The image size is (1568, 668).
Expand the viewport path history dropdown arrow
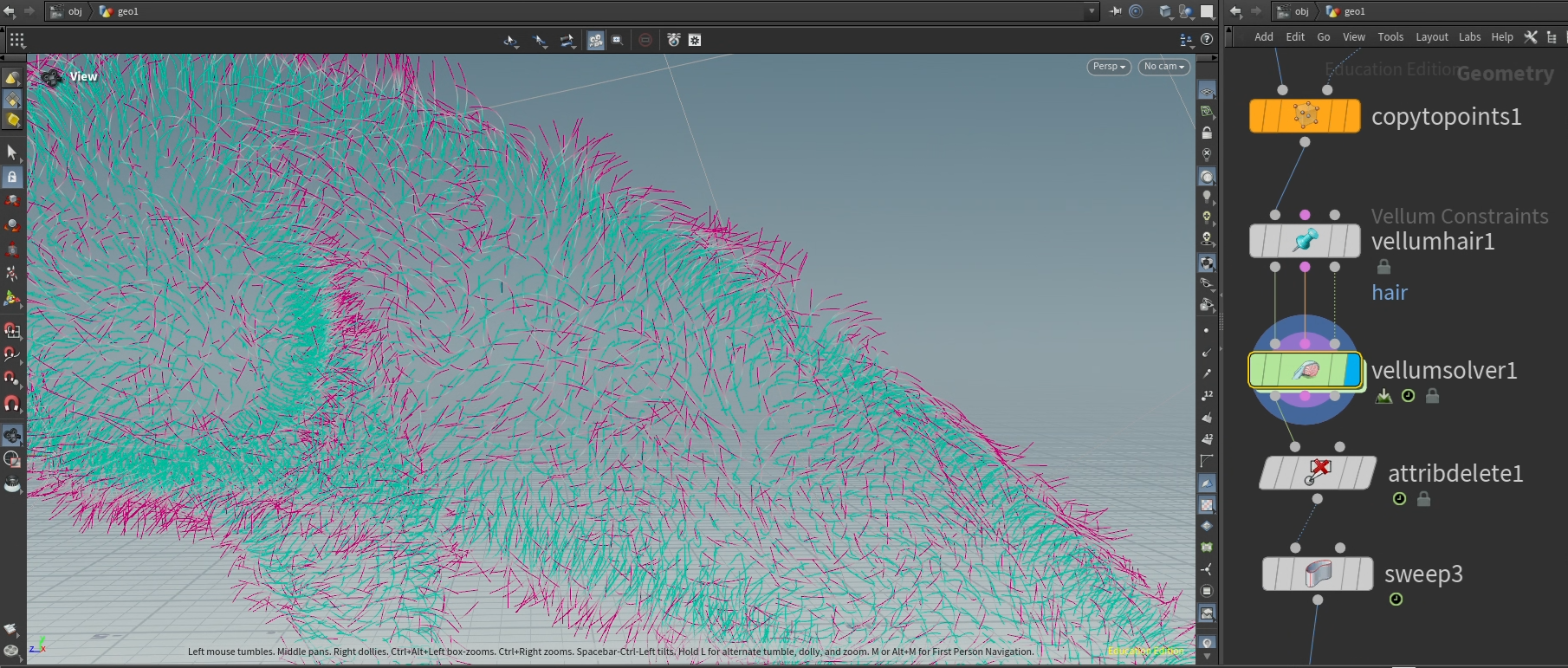[x=1092, y=11]
